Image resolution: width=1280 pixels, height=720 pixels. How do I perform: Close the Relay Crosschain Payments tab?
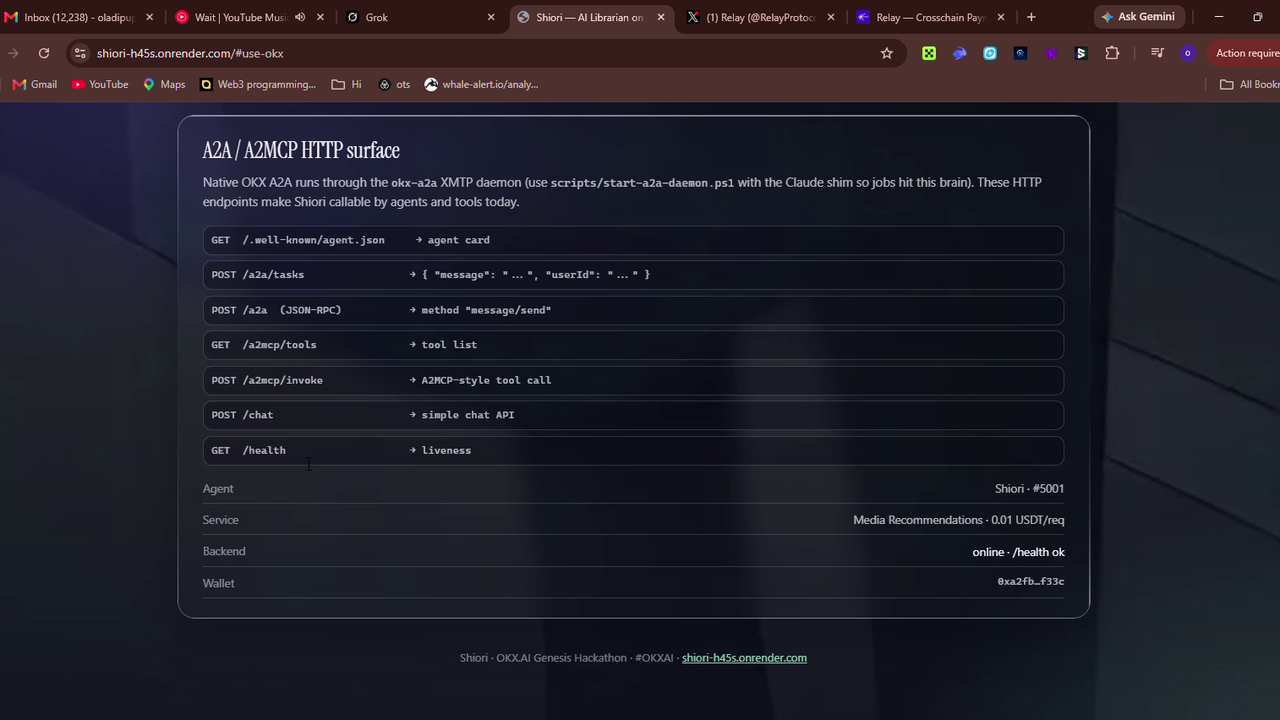1002,17
